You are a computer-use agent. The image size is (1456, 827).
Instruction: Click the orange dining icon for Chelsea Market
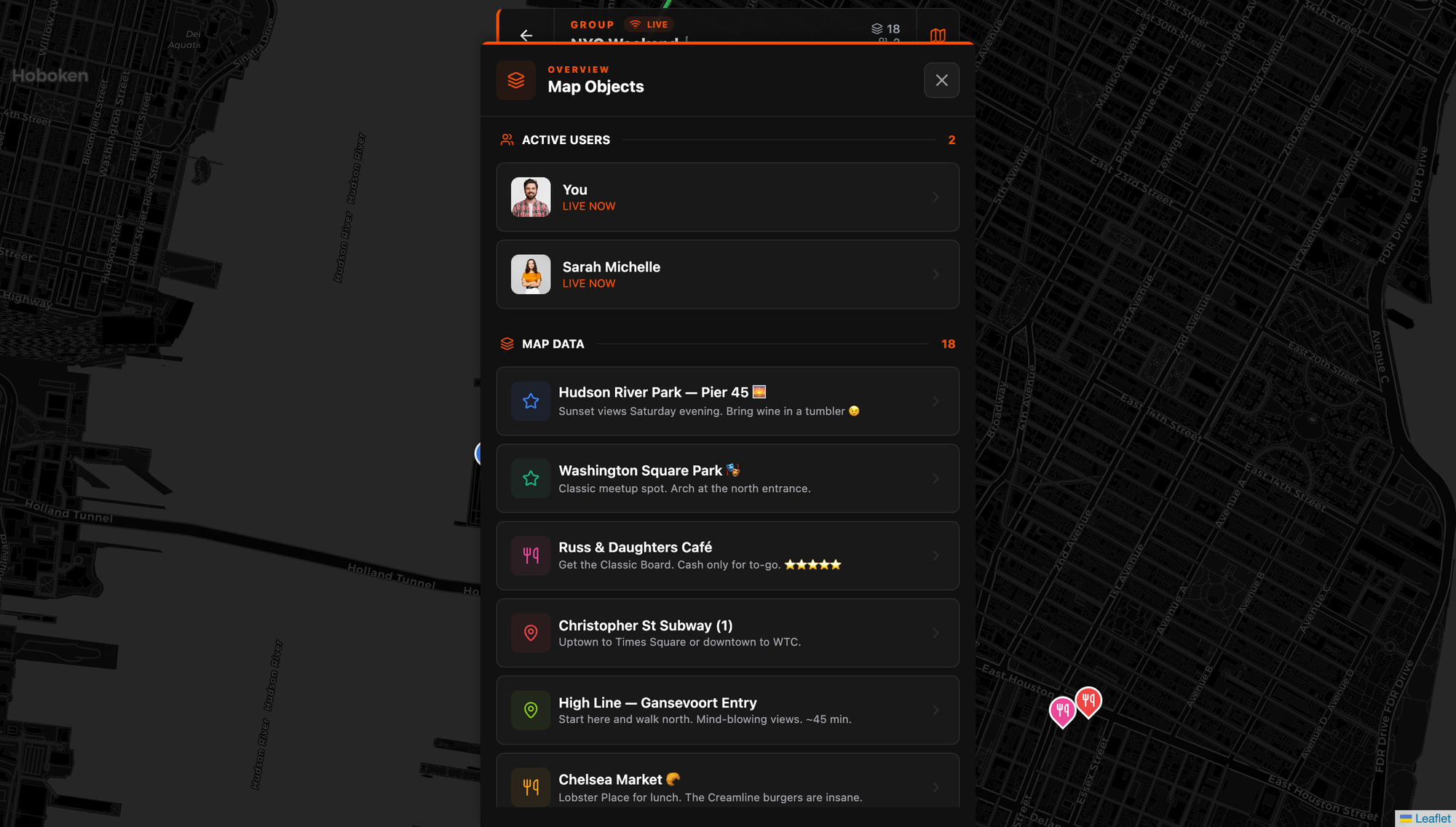(x=531, y=787)
